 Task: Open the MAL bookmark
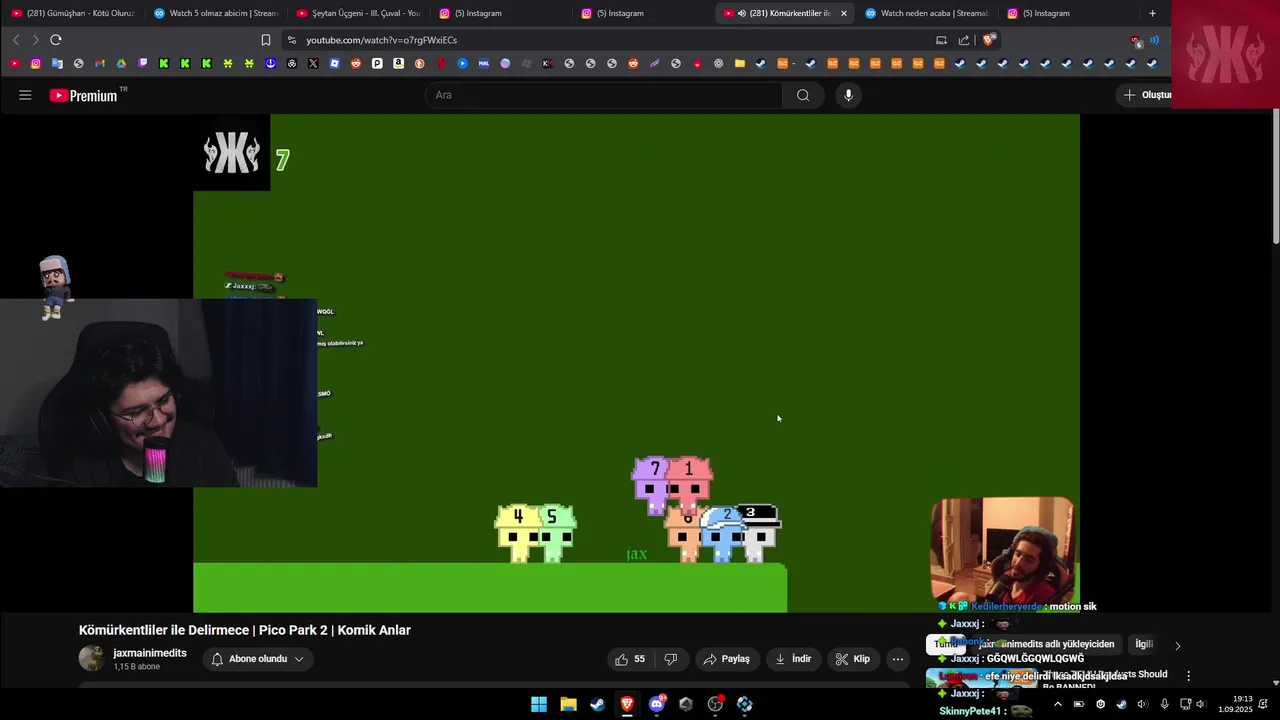coord(483,64)
